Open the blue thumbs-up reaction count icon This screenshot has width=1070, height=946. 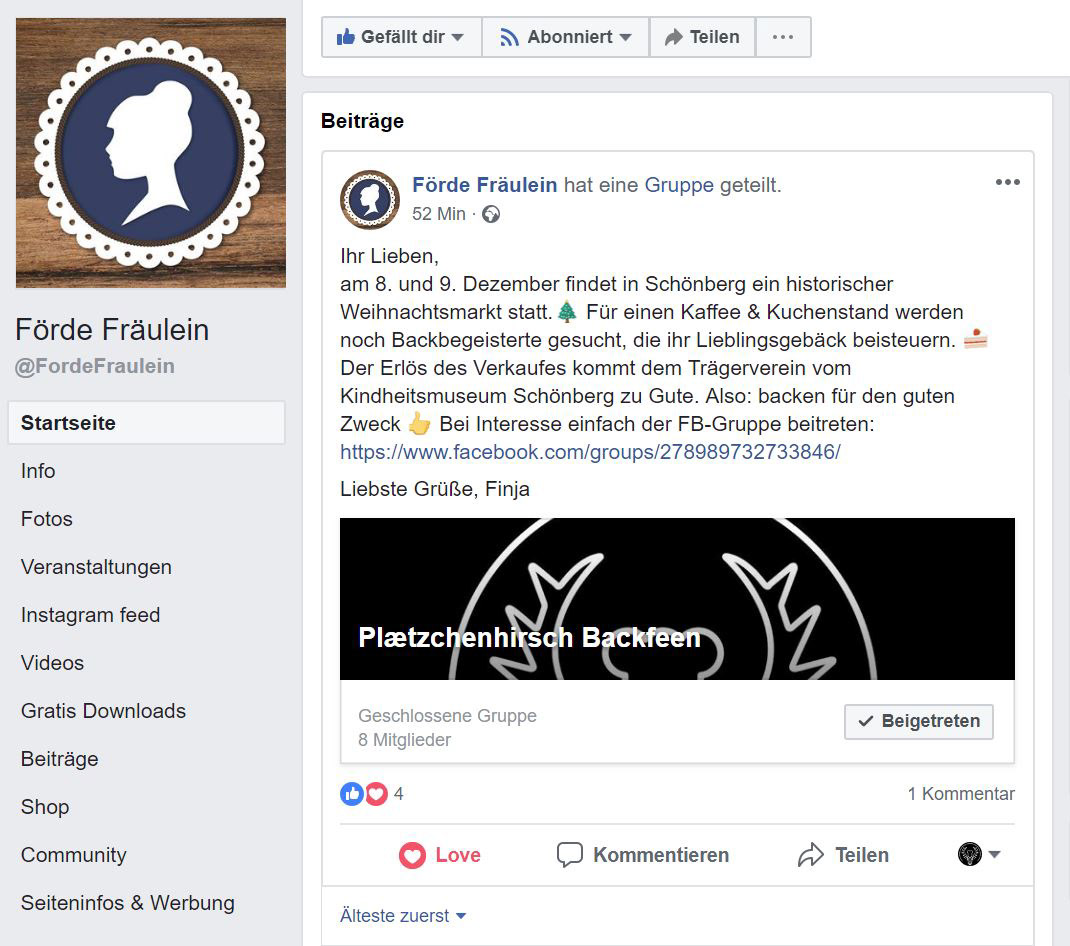point(352,794)
